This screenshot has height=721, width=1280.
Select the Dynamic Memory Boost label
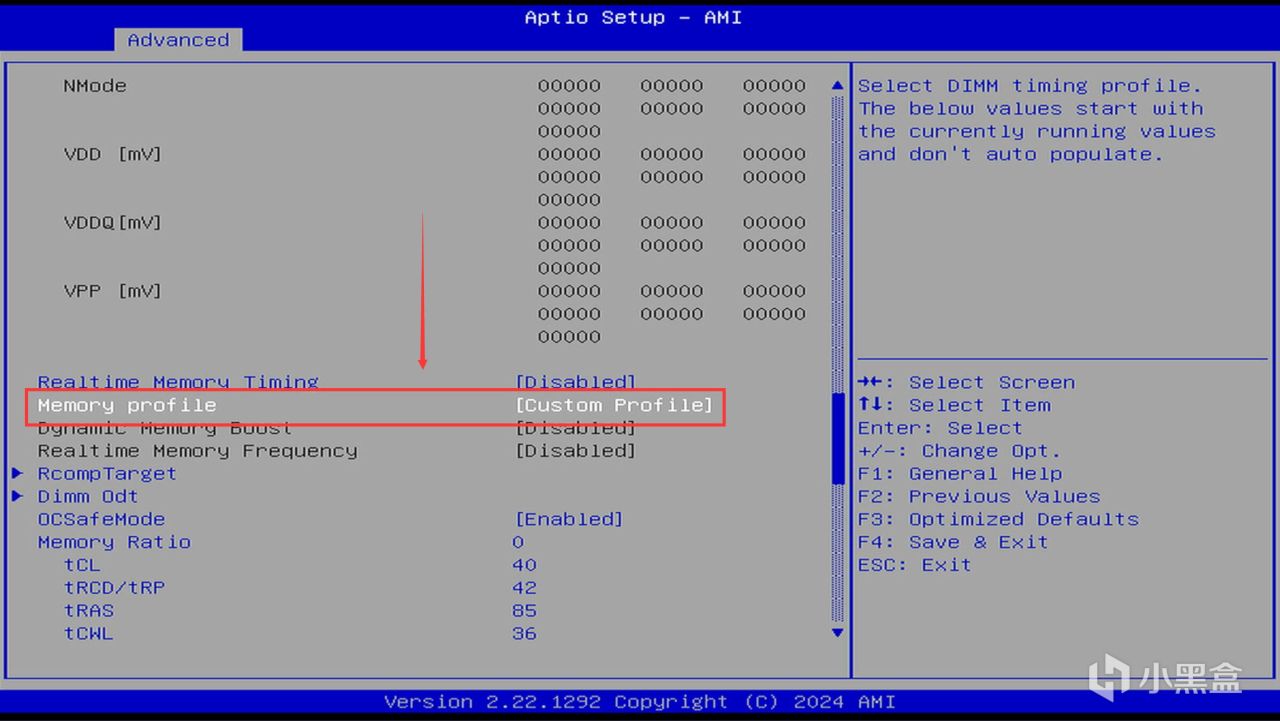[165, 428]
